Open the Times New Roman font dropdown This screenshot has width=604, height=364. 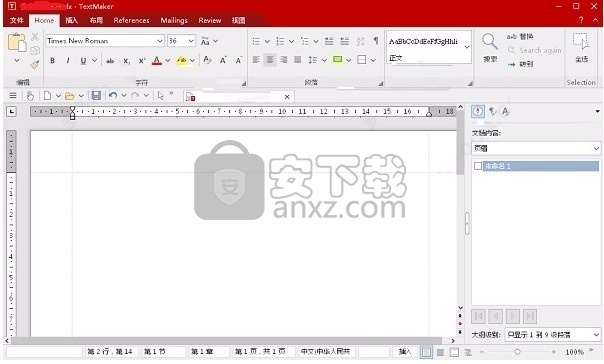(160, 41)
